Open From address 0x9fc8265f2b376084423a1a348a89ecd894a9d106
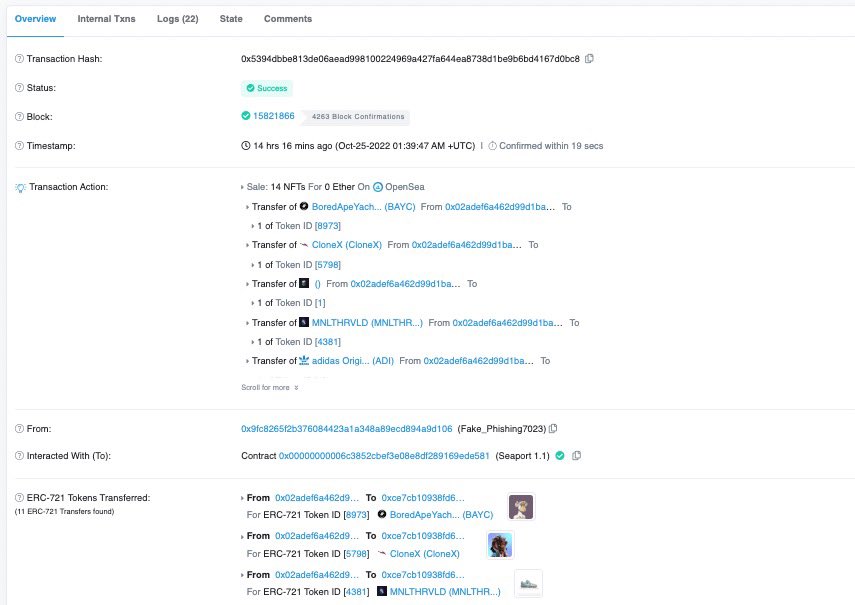855x605 pixels. [x=347, y=429]
